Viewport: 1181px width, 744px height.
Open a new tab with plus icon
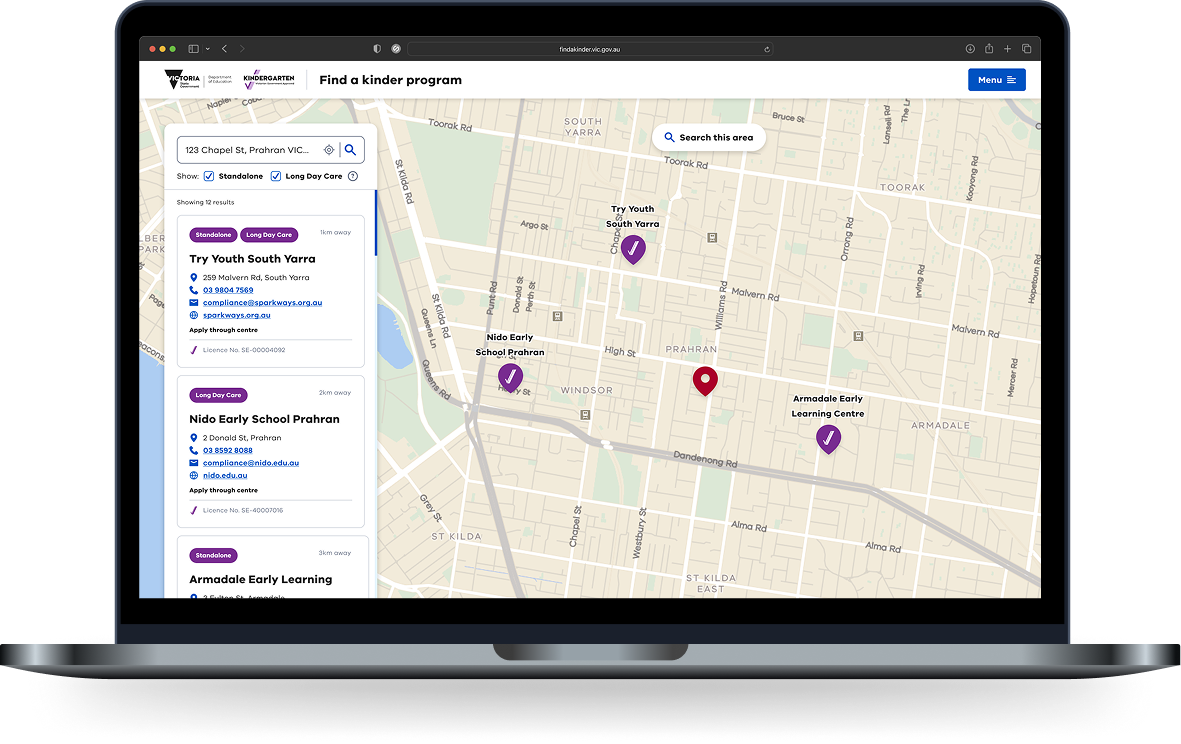(x=1007, y=49)
